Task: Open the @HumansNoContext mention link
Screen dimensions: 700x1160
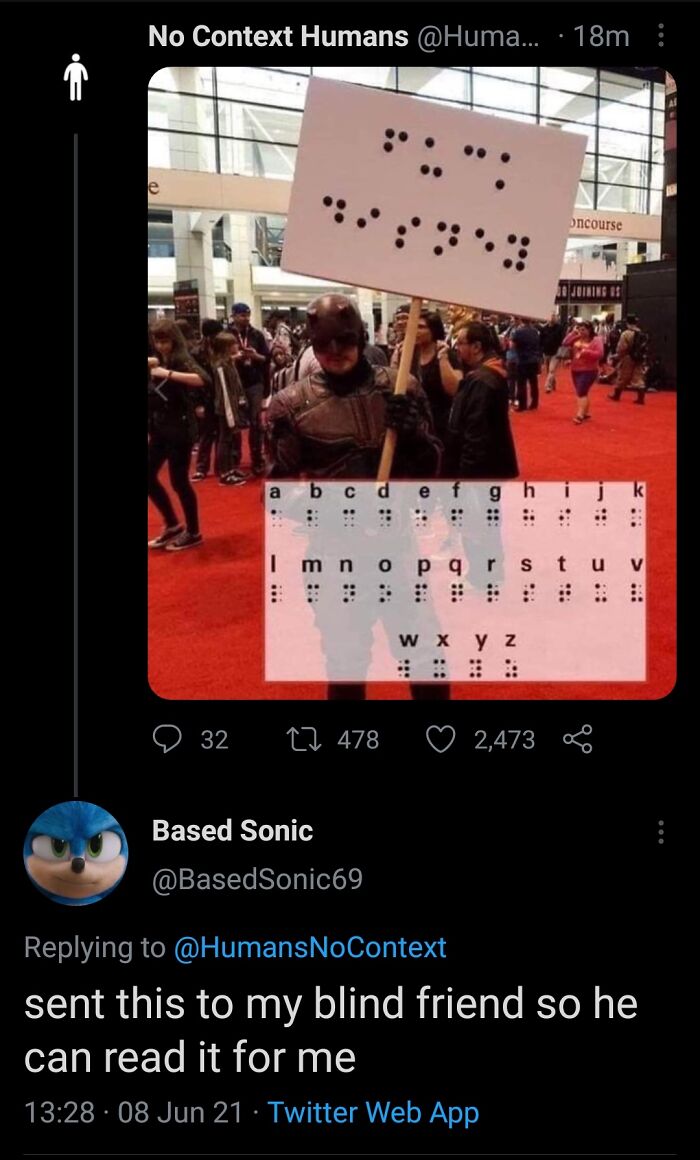Action: (310, 947)
